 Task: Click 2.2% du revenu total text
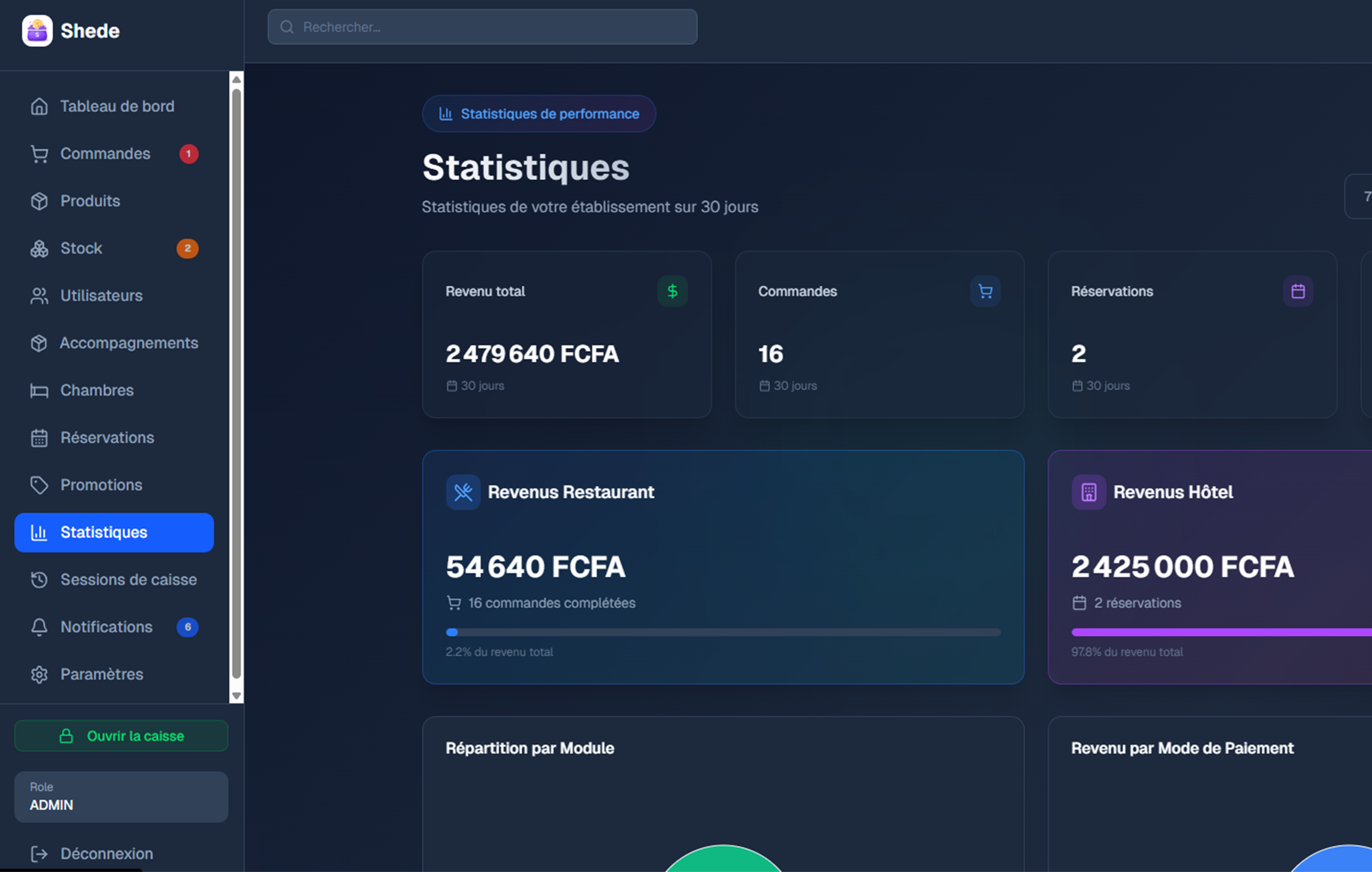point(499,651)
